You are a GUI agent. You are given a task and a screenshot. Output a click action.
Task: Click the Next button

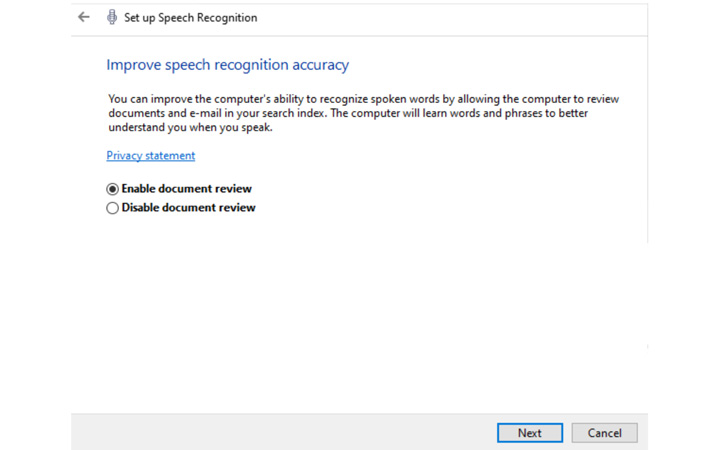click(x=530, y=433)
